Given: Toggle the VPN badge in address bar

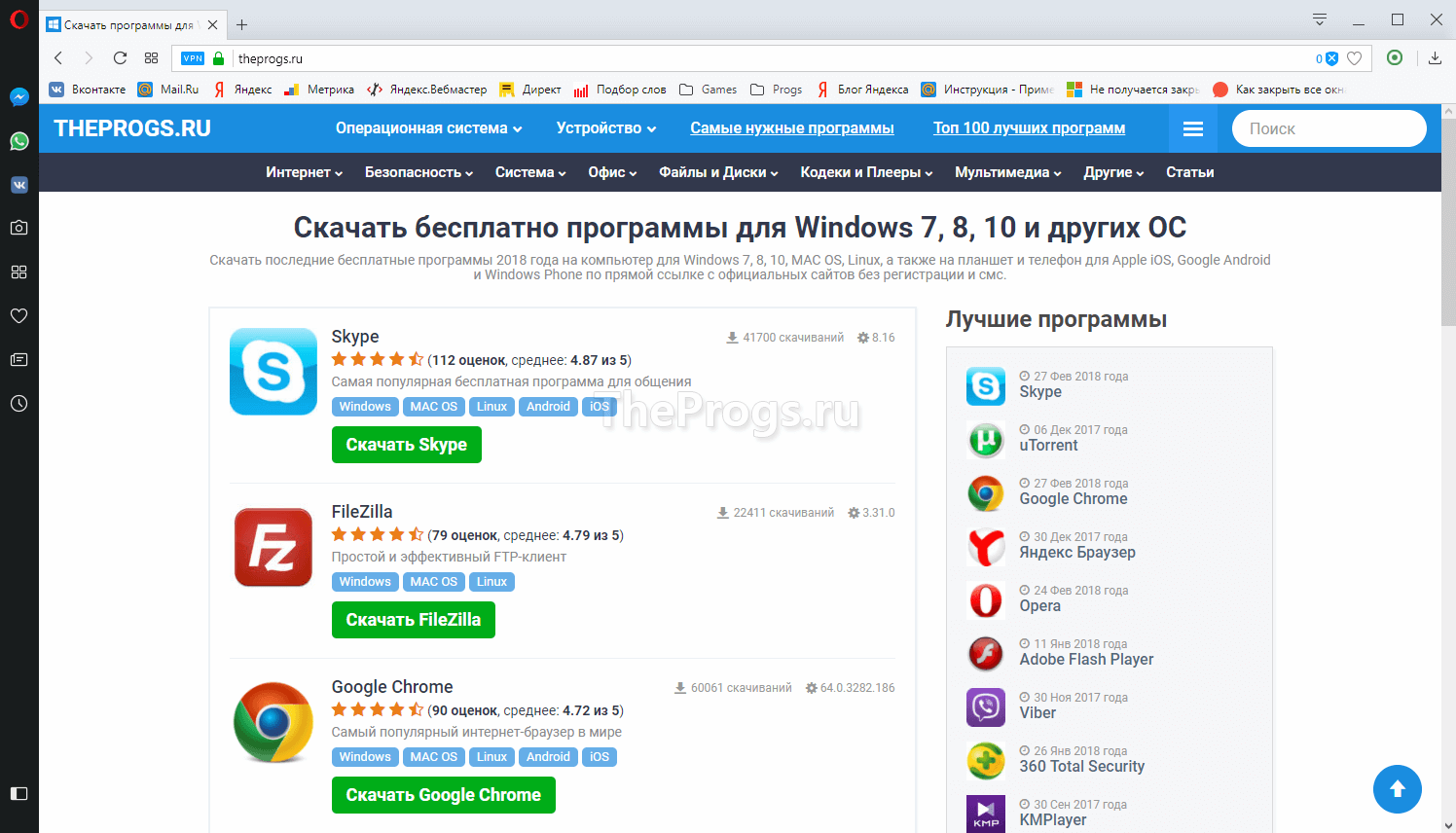Looking at the screenshot, I should click(193, 58).
